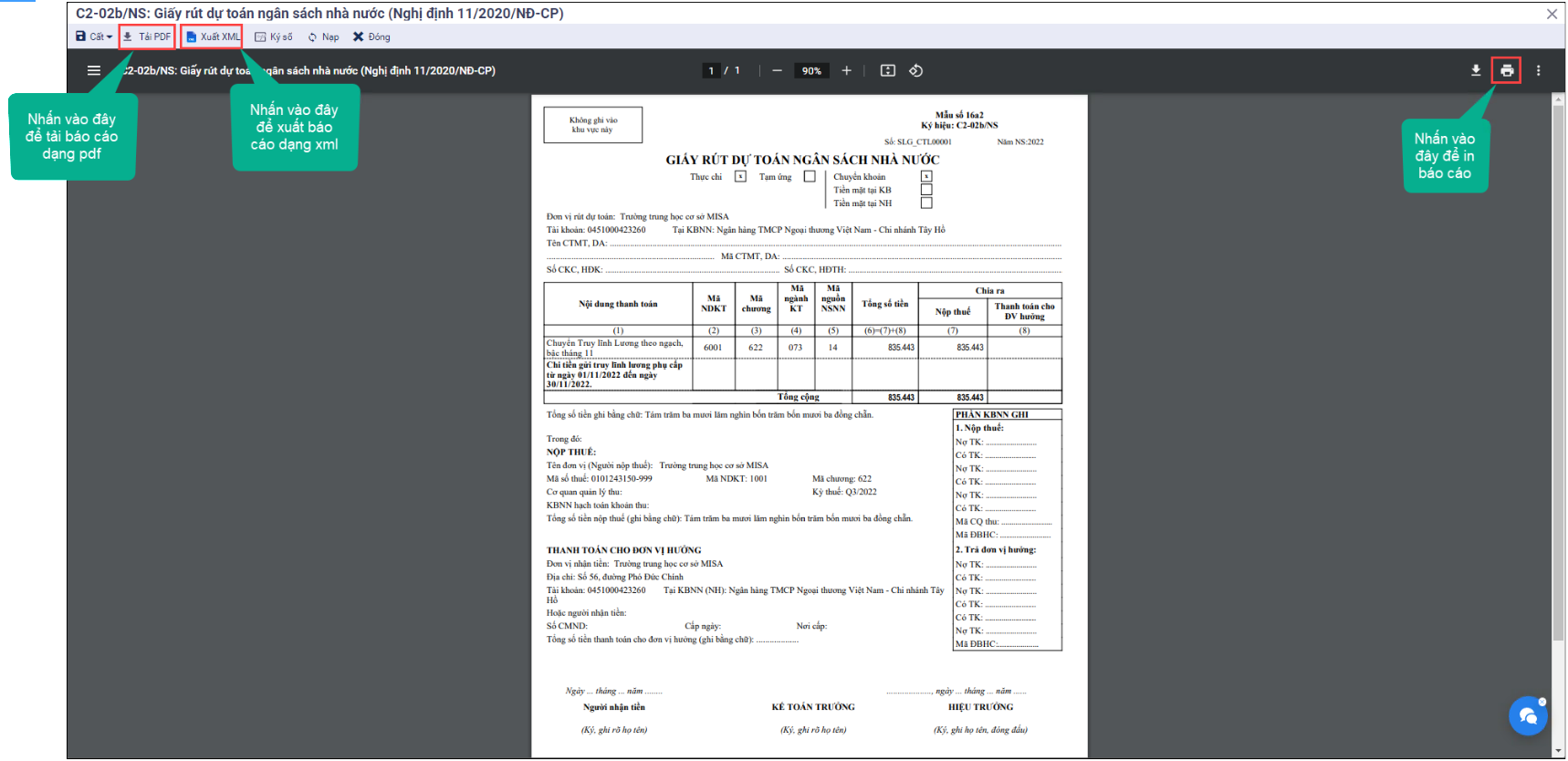Click page number input field
1568x761 pixels.
pos(712,70)
